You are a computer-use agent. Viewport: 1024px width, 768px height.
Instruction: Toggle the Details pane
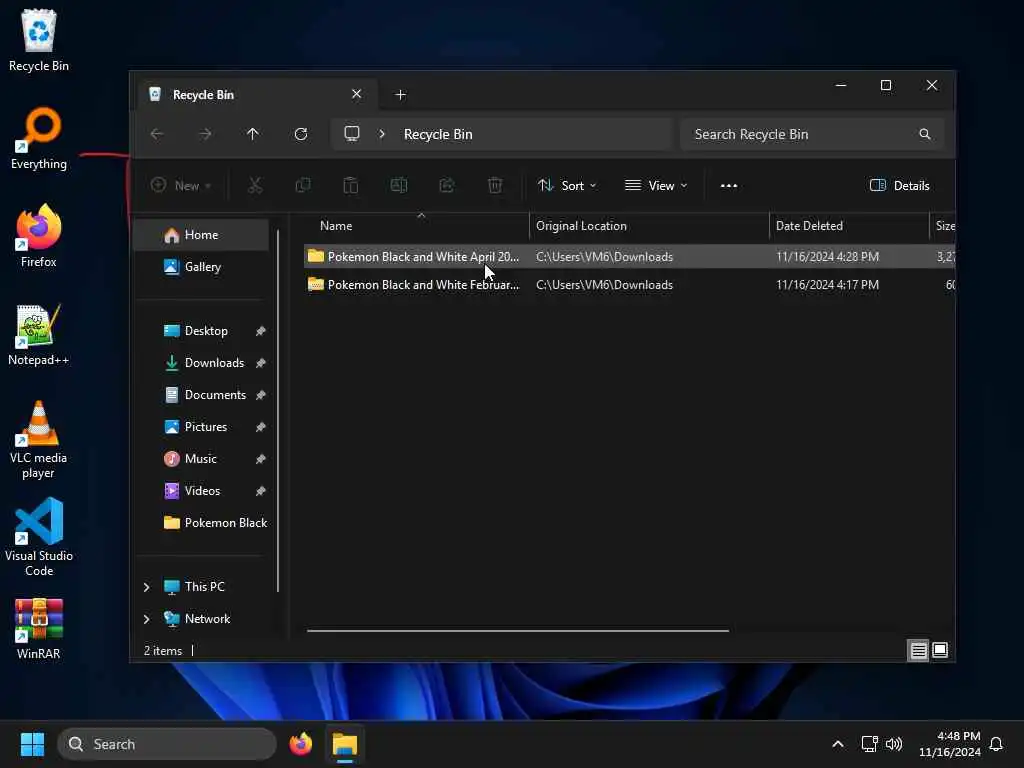pyautogui.click(x=900, y=185)
